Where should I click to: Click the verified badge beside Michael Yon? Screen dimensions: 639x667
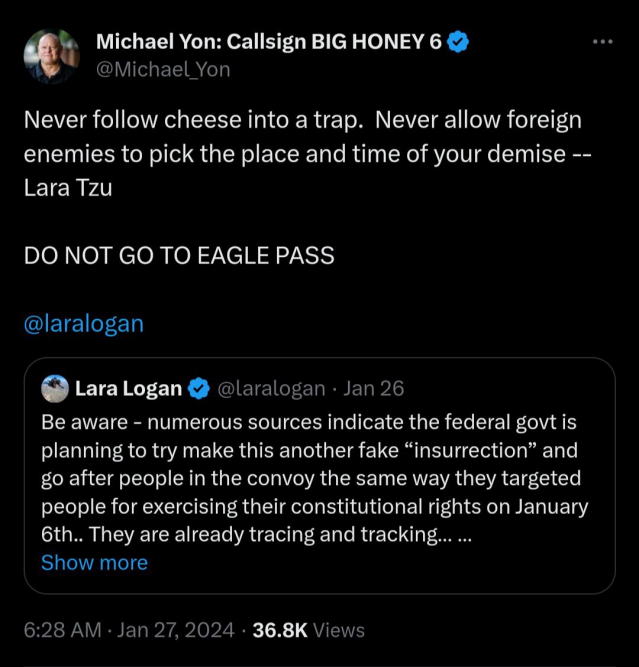pyautogui.click(x=459, y=42)
